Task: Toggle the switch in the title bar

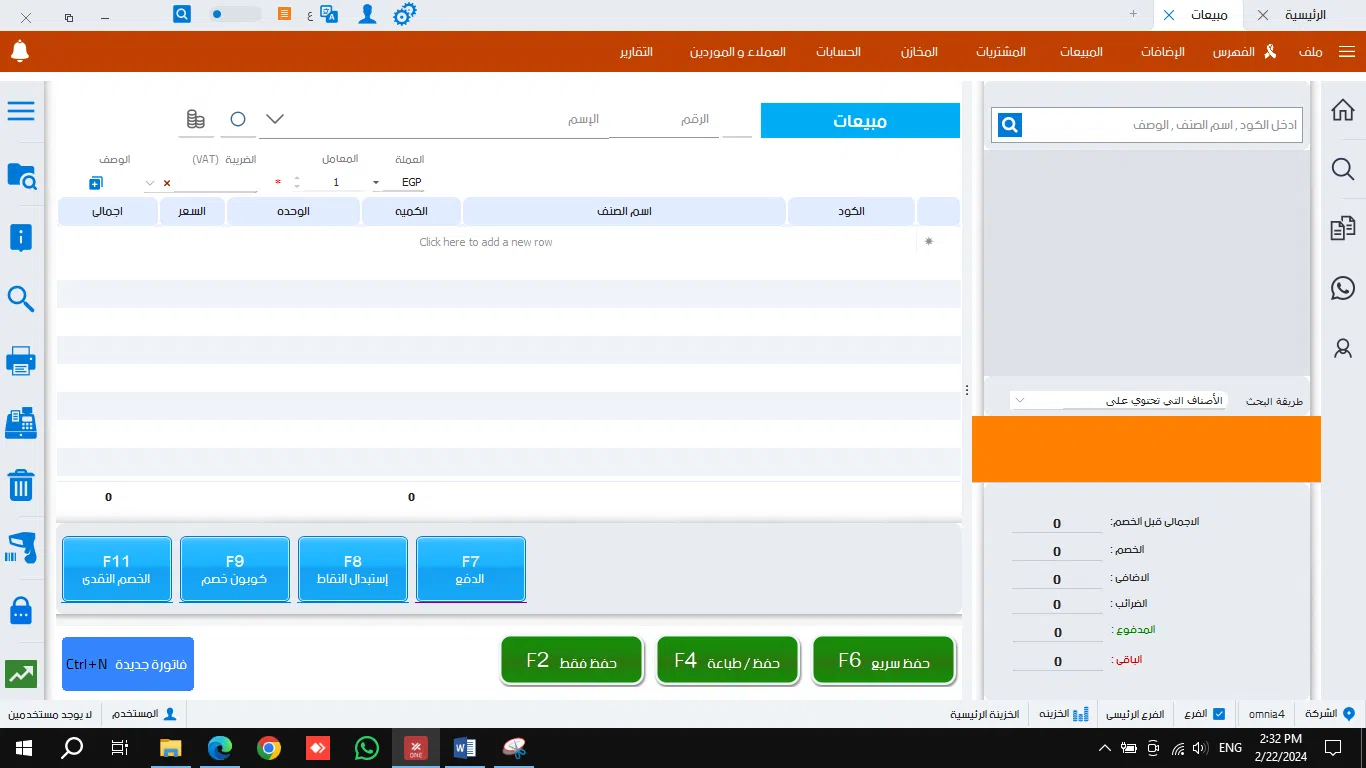Action: [x=235, y=15]
